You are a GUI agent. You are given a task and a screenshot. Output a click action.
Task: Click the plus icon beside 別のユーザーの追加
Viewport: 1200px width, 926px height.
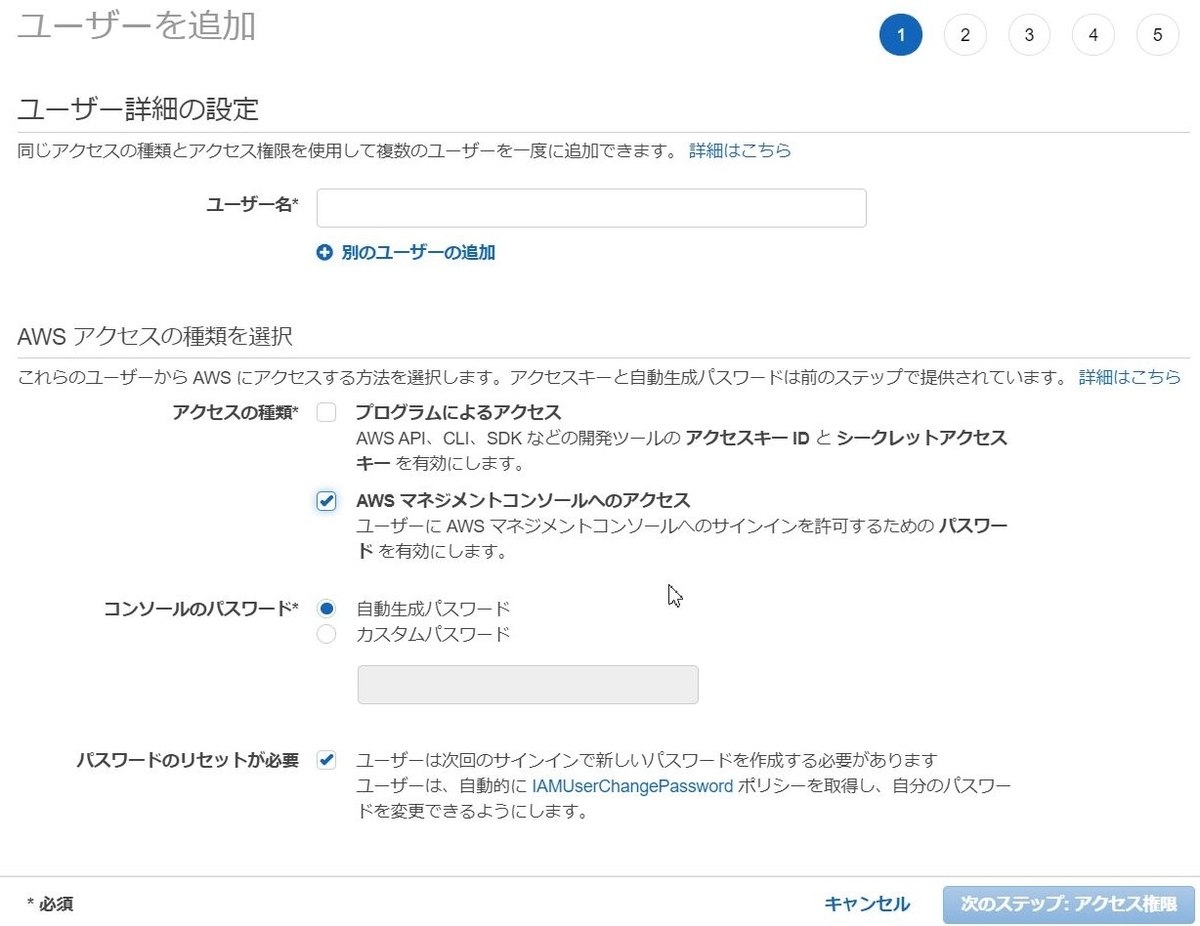point(324,252)
